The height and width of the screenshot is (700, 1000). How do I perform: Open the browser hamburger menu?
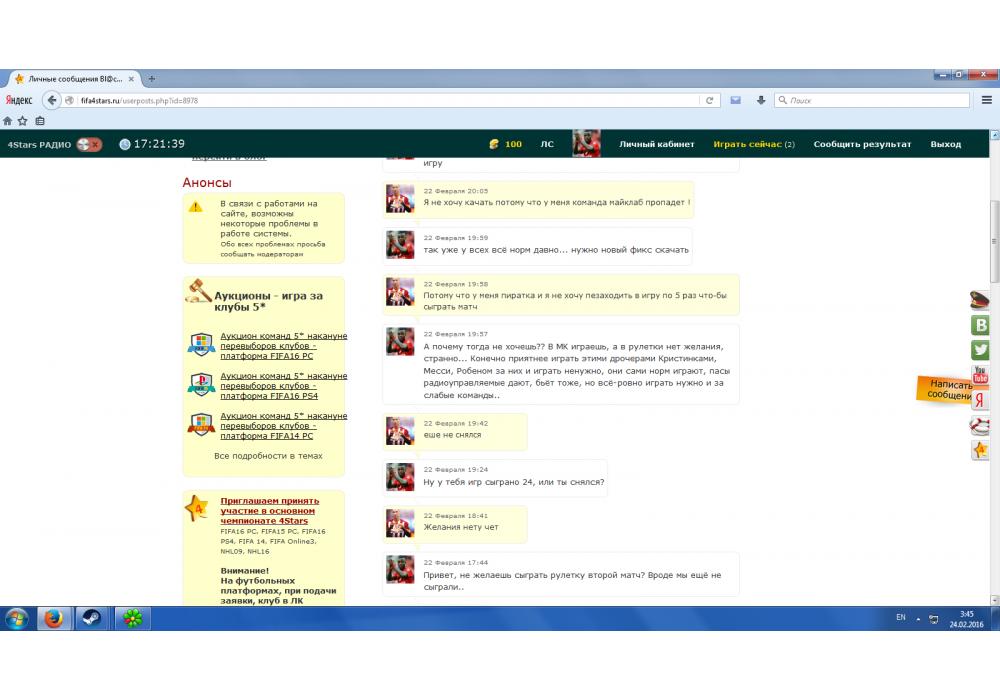(987, 100)
